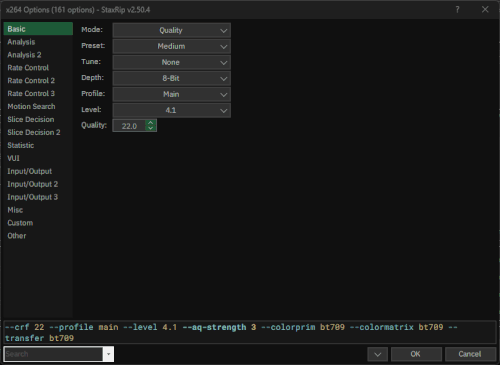Click the "--profile" switch in command line
Viewport: 500px width, 365px height.
coord(71,327)
